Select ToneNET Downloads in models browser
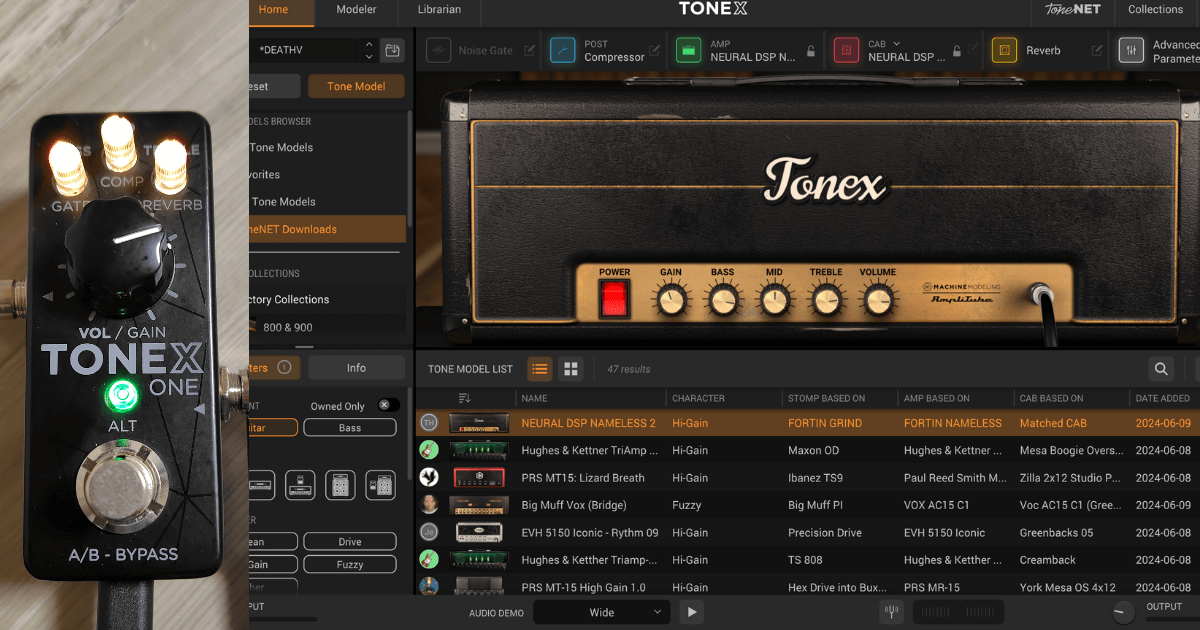 (x=328, y=229)
